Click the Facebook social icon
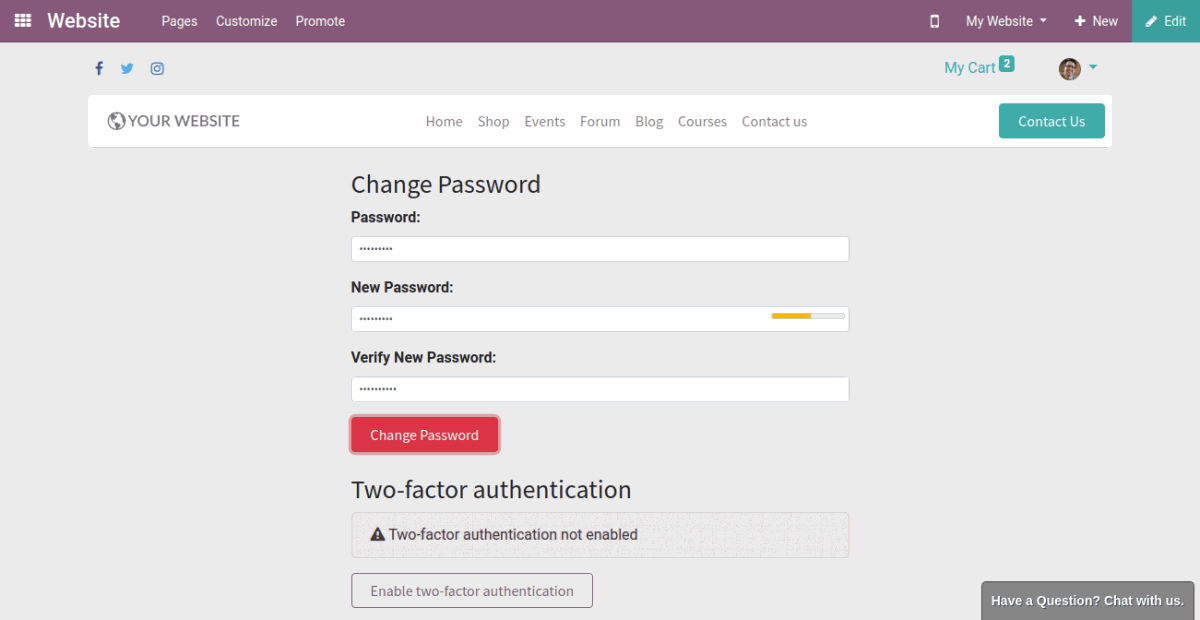 click(99, 69)
